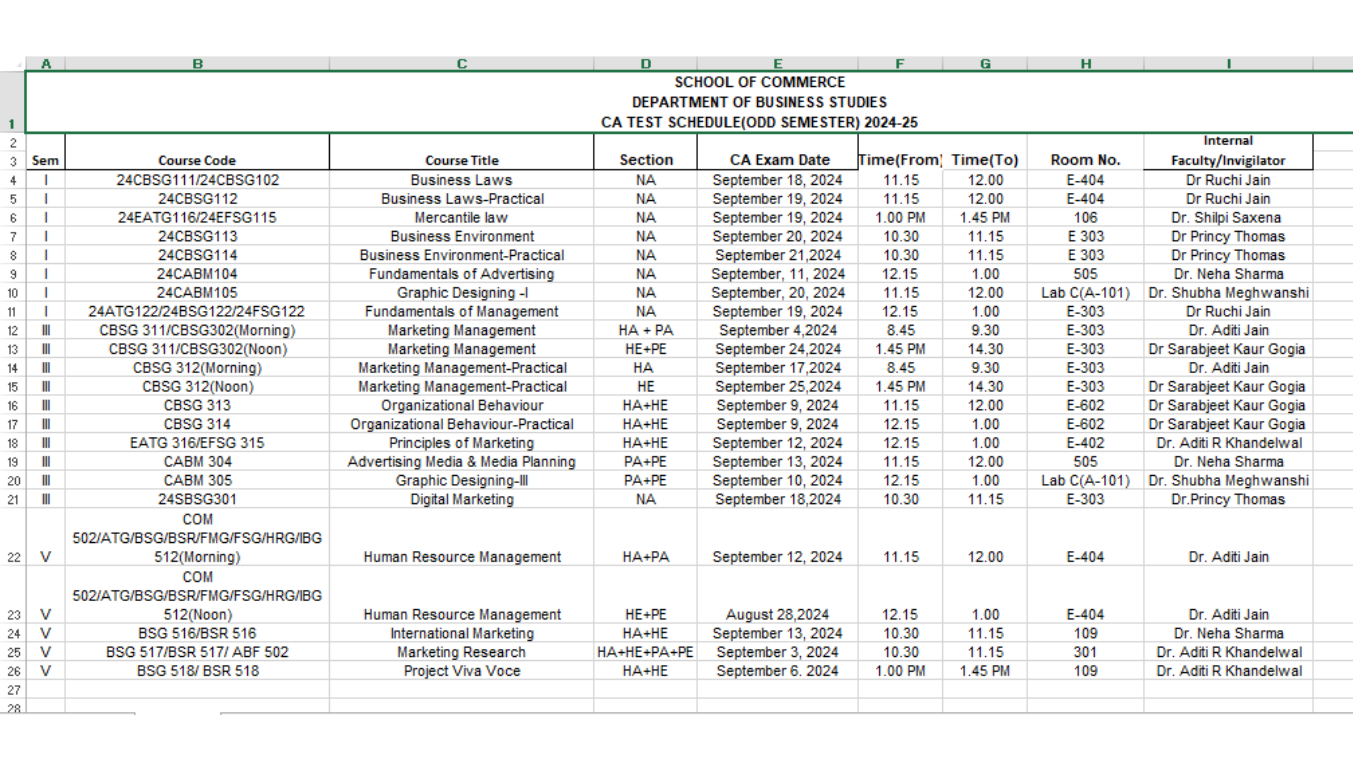Click the Course Code header cell

click(197, 160)
